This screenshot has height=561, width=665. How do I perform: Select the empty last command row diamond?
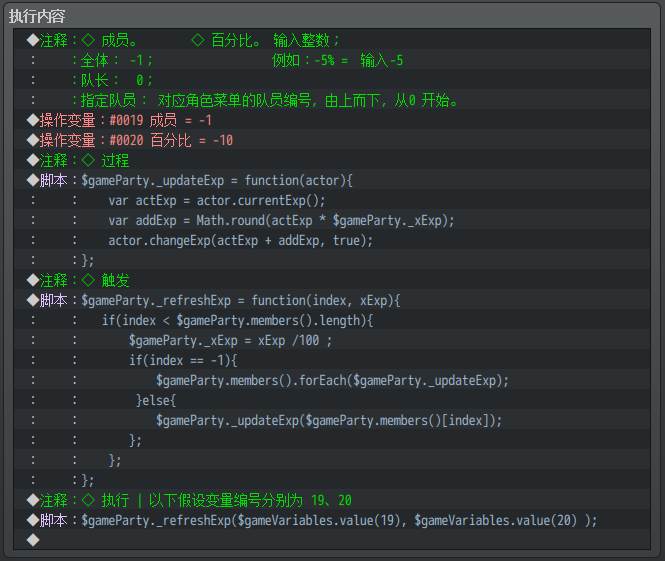click(33, 540)
